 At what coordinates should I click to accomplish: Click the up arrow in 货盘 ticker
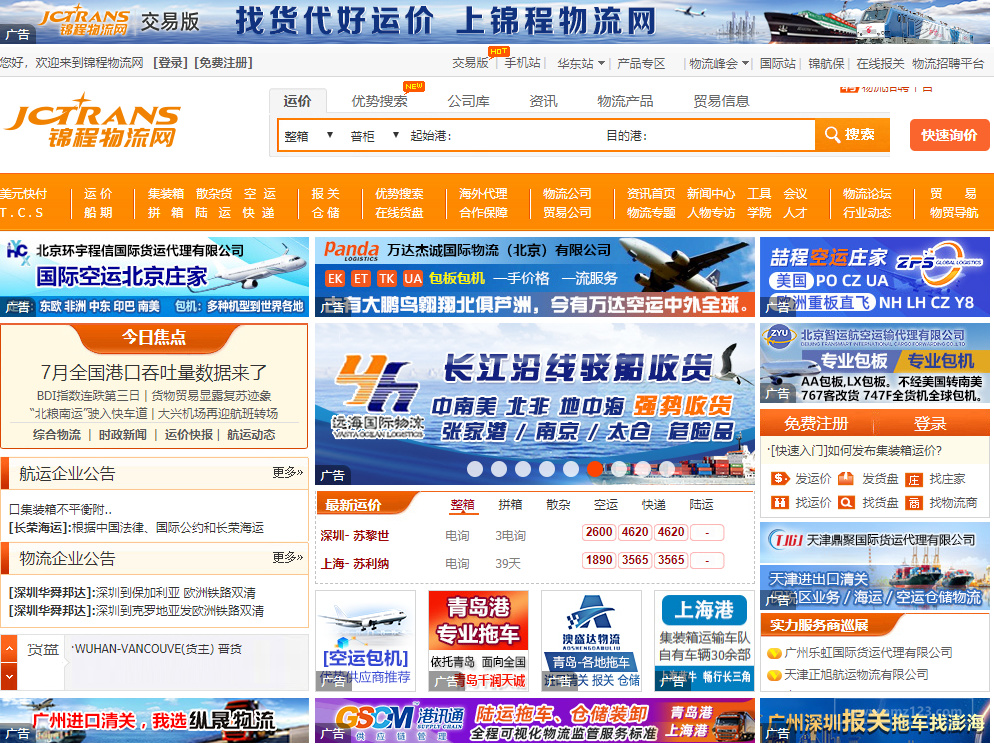point(9,649)
